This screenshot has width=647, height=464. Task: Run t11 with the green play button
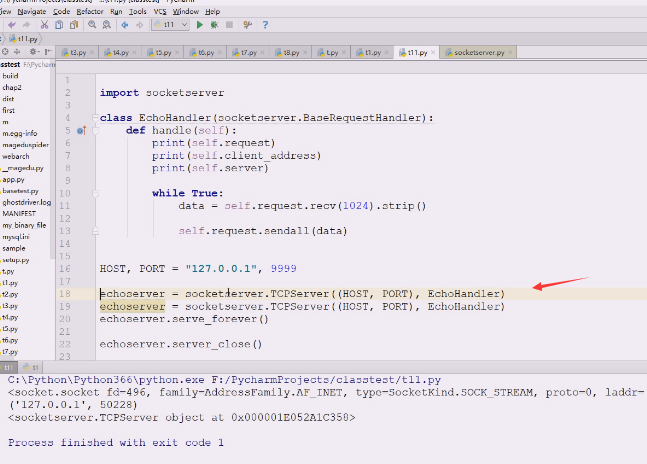point(200,25)
